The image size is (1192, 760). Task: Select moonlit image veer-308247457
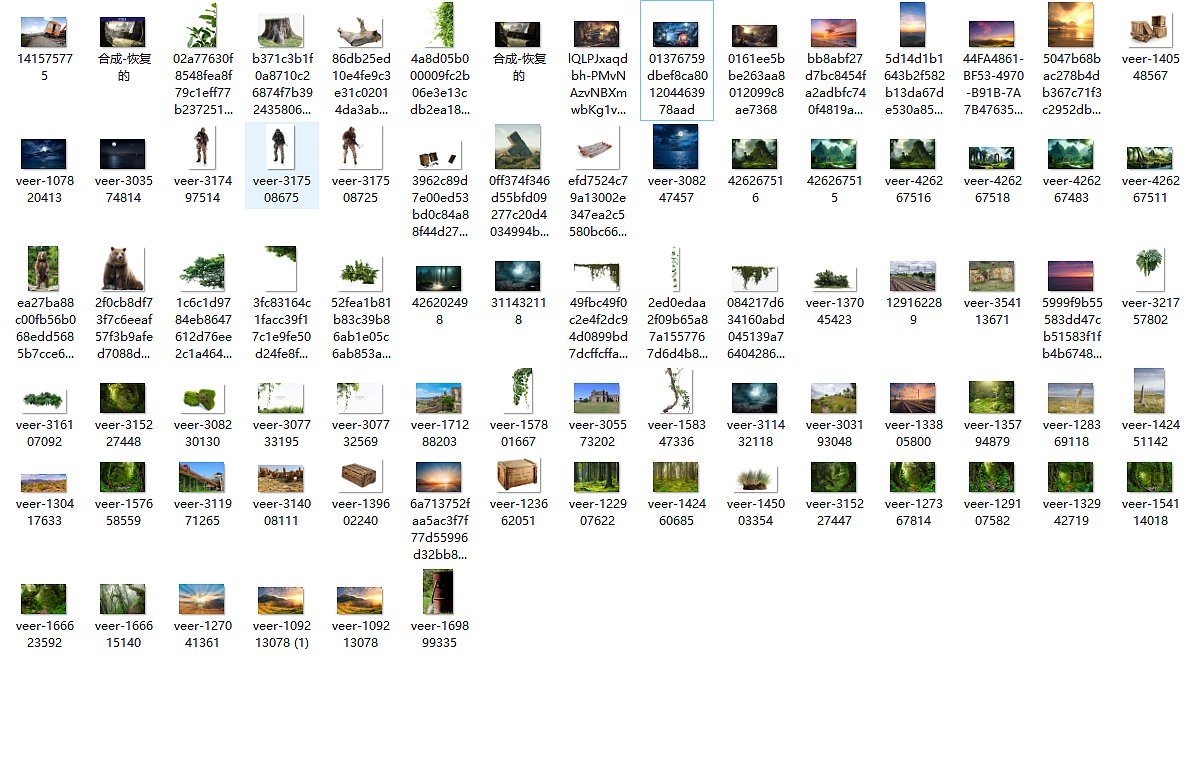point(677,147)
